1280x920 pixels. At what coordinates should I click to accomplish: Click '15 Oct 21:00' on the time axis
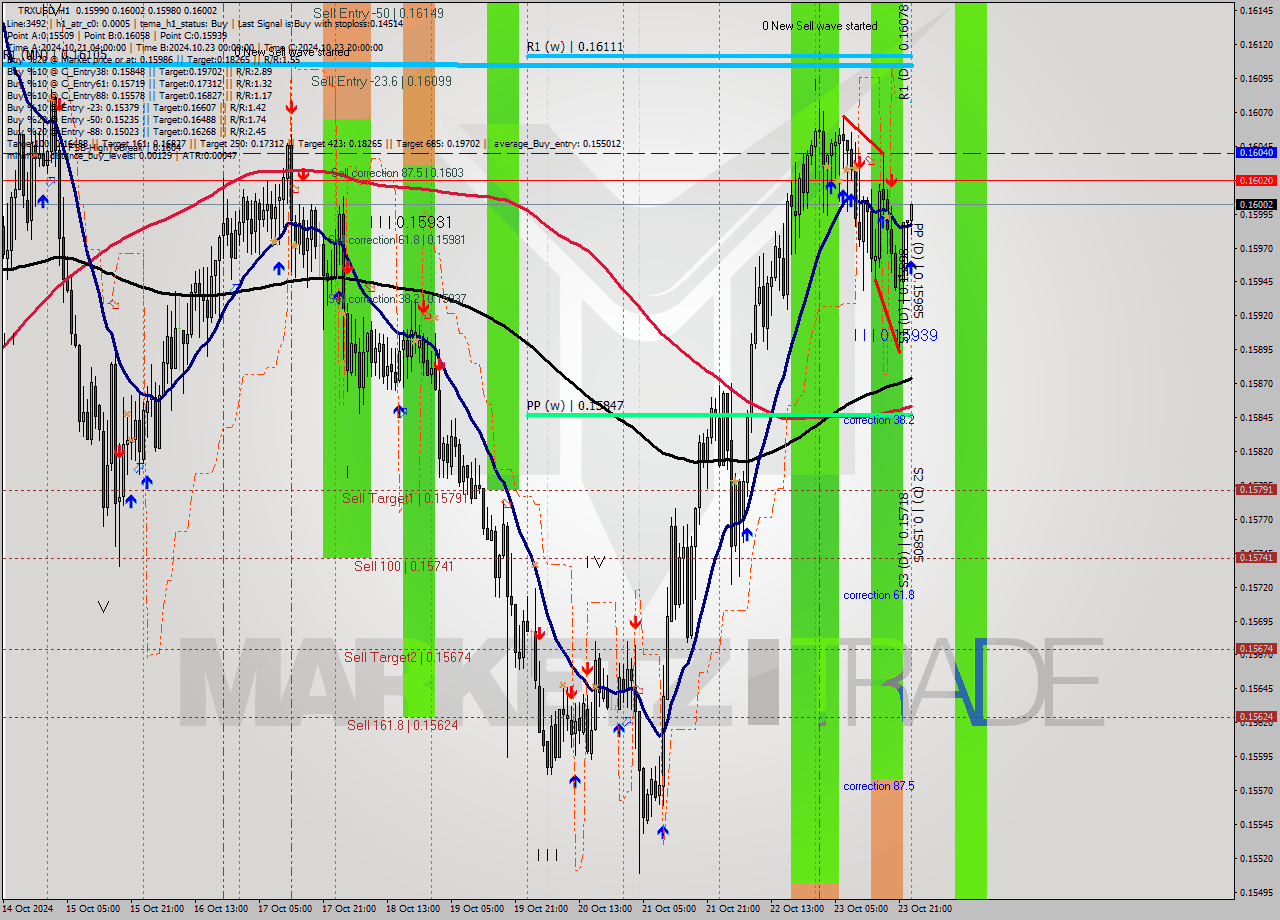(155, 909)
